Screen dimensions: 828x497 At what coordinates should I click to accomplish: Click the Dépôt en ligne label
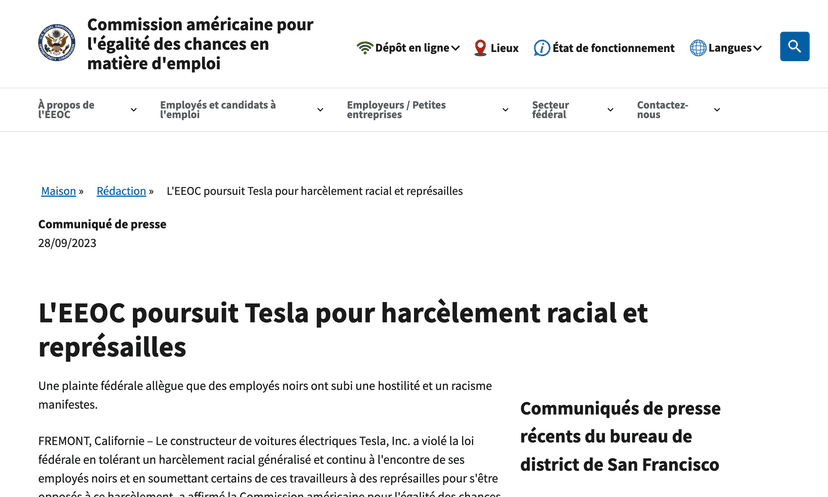pyautogui.click(x=412, y=48)
